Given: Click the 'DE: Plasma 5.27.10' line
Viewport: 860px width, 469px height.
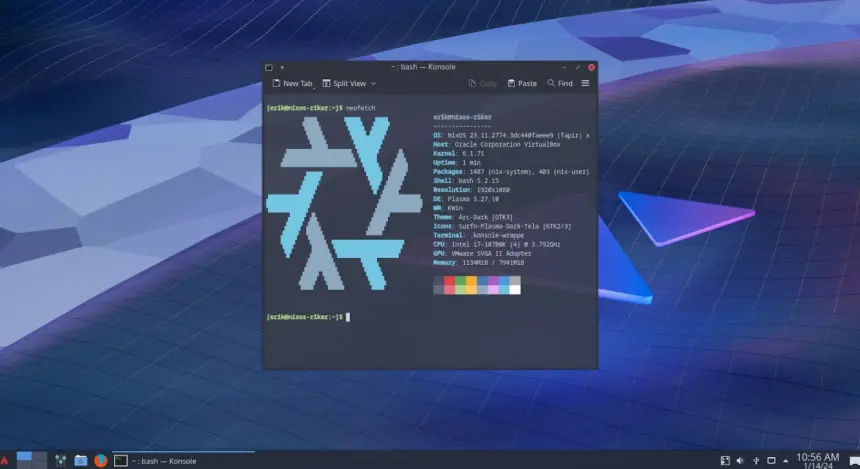Looking at the screenshot, I should (x=466, y=199).
